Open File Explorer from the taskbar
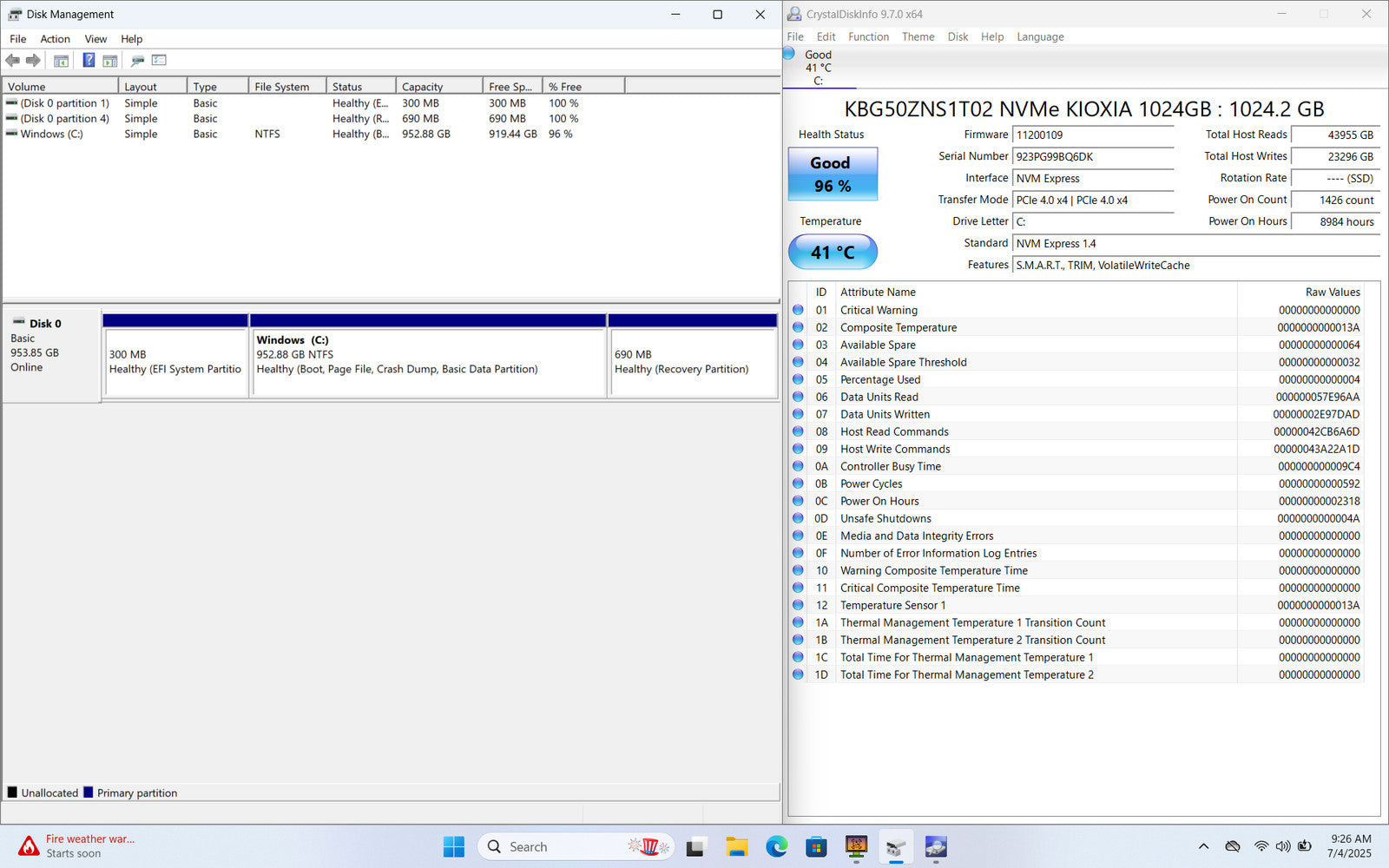Viewport: 1389px width, 868px height. (736, 846)
